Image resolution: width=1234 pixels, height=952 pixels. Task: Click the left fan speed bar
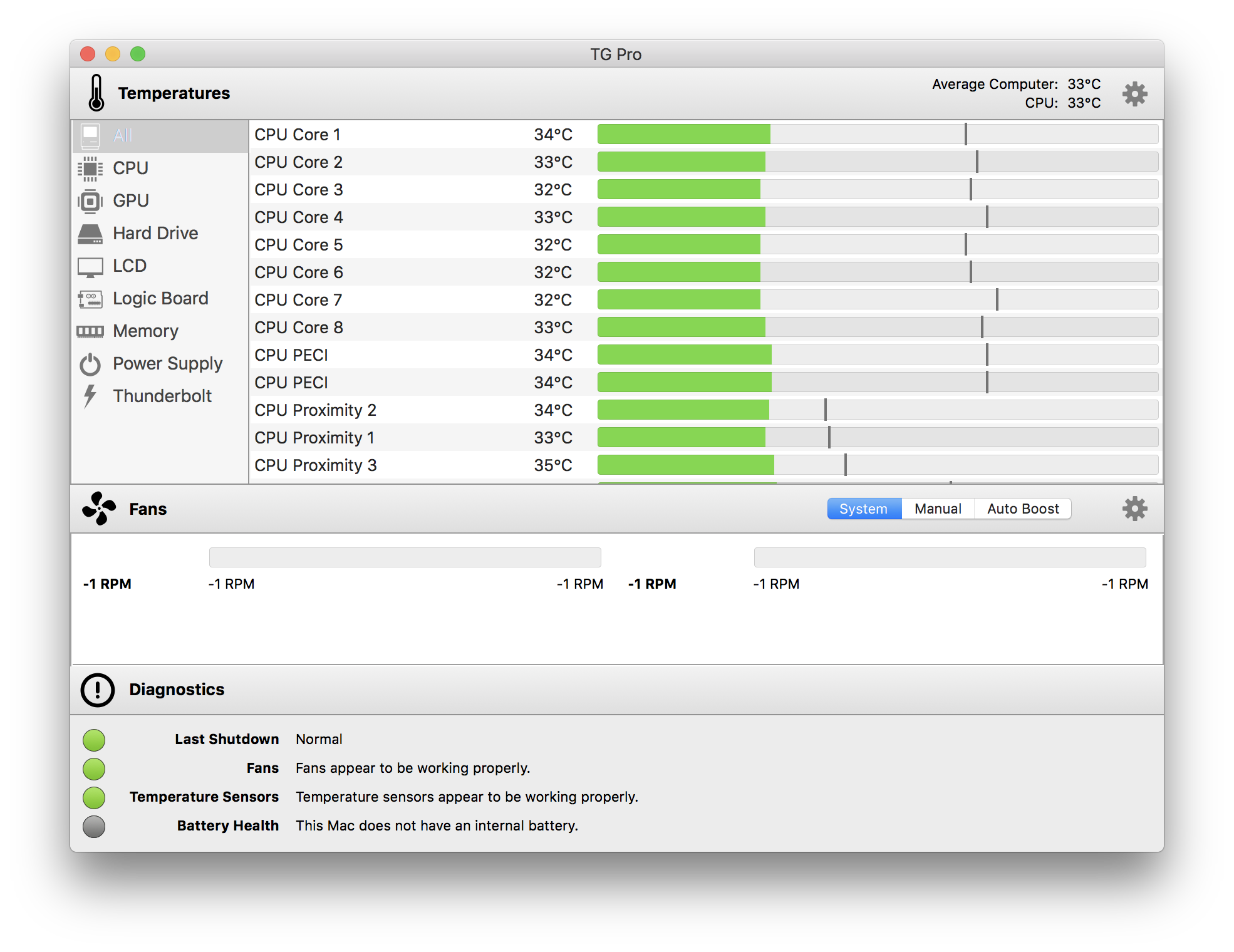click(405, 557)
